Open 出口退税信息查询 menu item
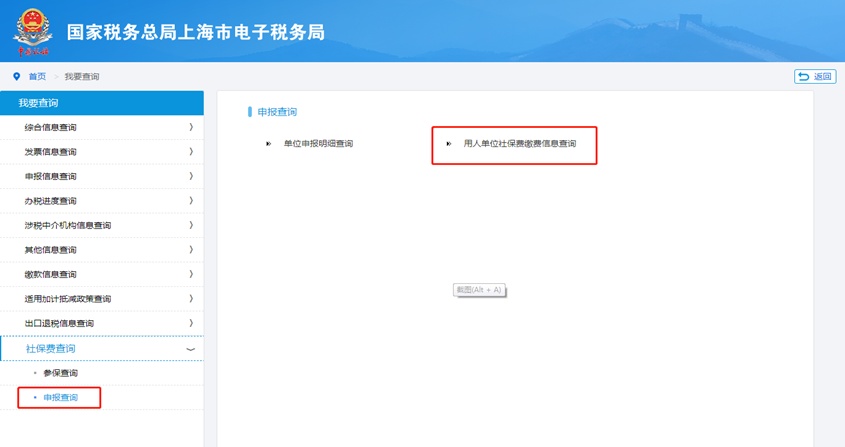This screenshot has width=845, height=447. [x=102, y=324]
